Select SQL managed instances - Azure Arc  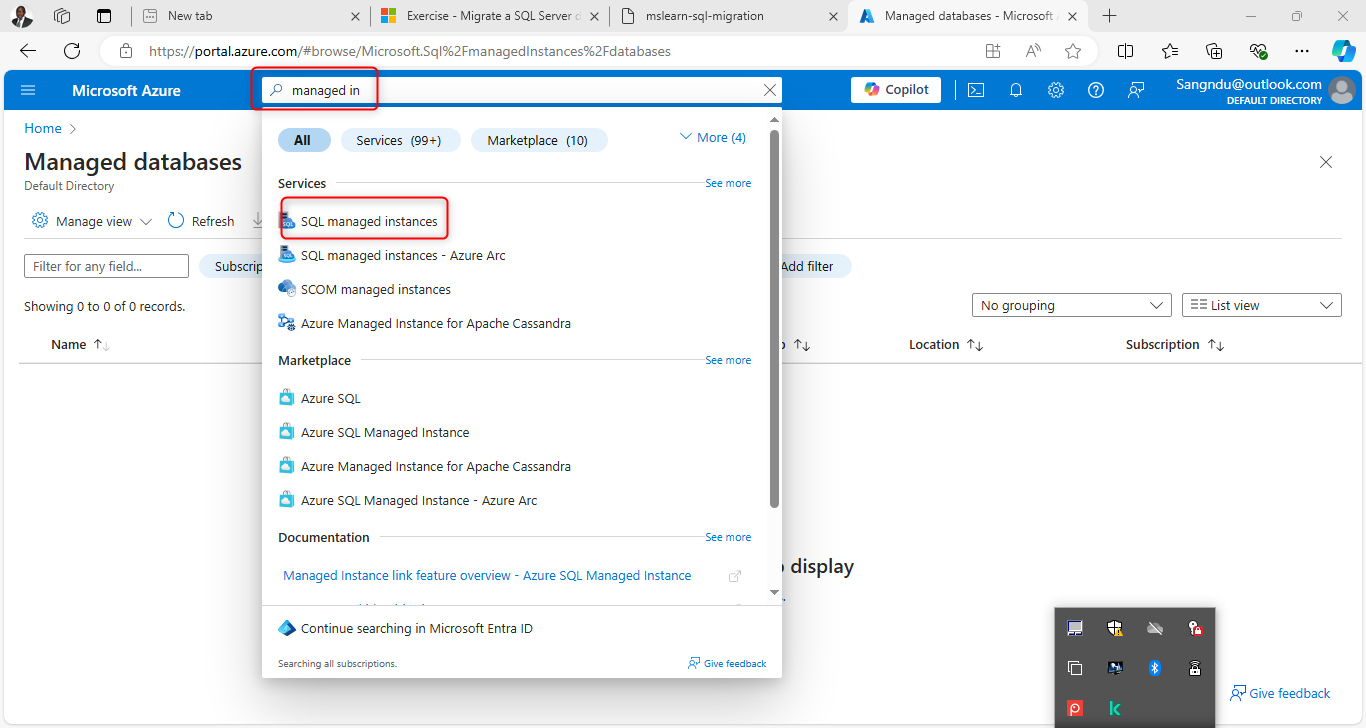(x=403, y=255)
